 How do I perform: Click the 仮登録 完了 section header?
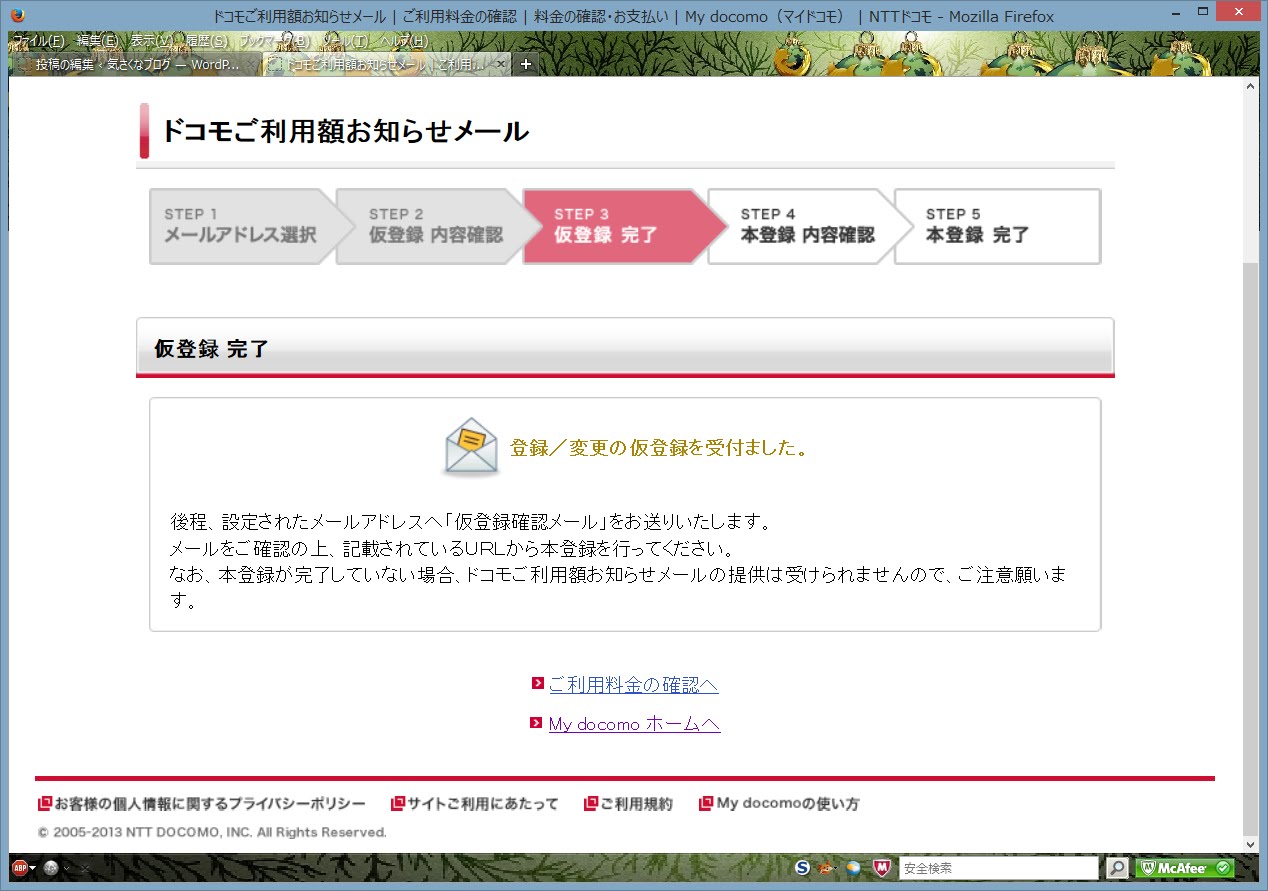click(x=625, y=347)
